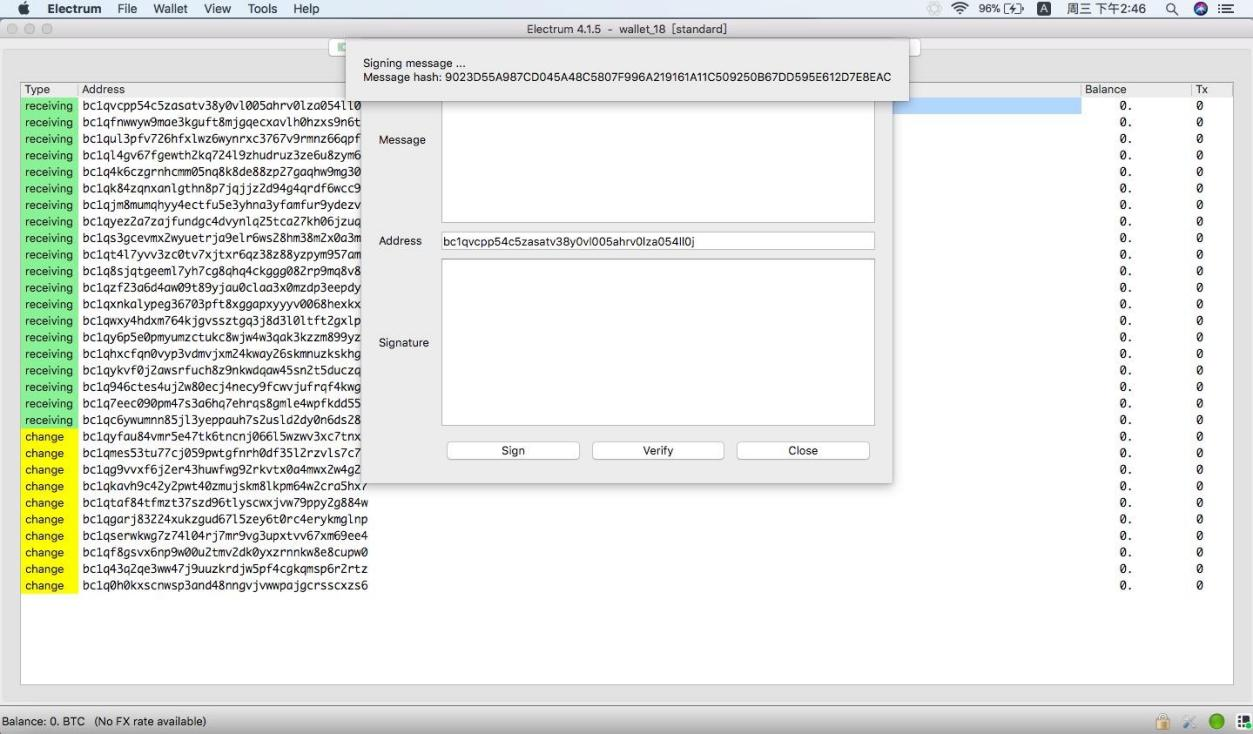Select change address bc1qserwkwg7z74l04rj7mr9vg3upxtvv67xm69ee4
Viewport: 1253px width, 734px height.
point(225,536)
